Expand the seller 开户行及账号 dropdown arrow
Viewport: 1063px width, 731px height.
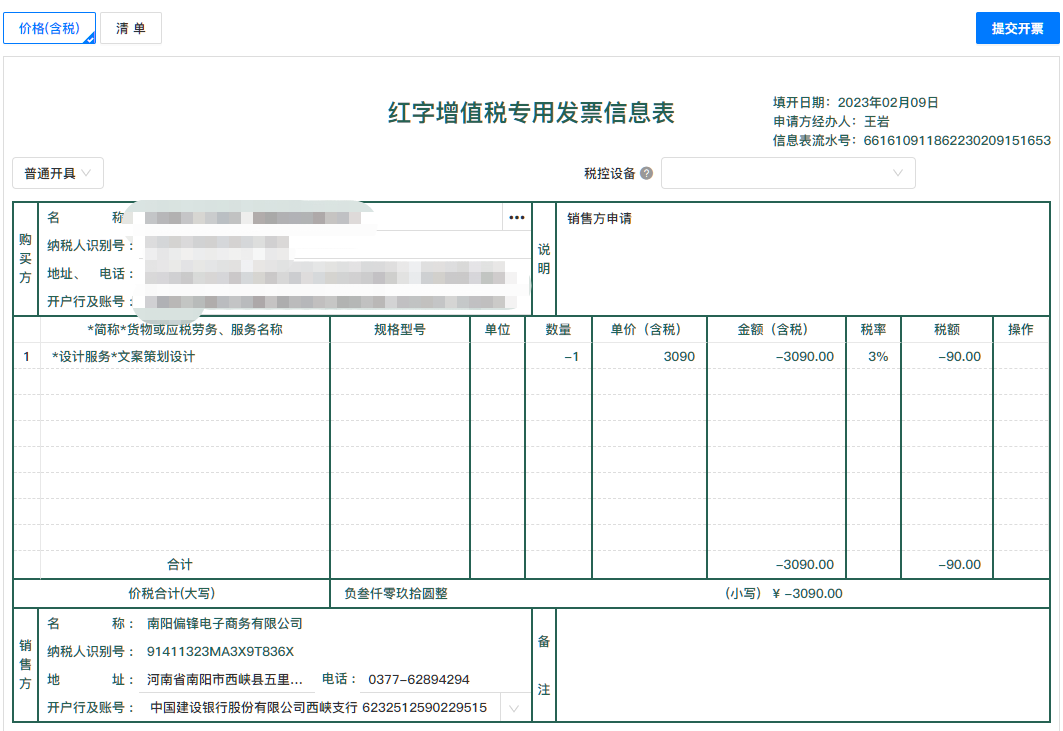(x=514, y=709)
